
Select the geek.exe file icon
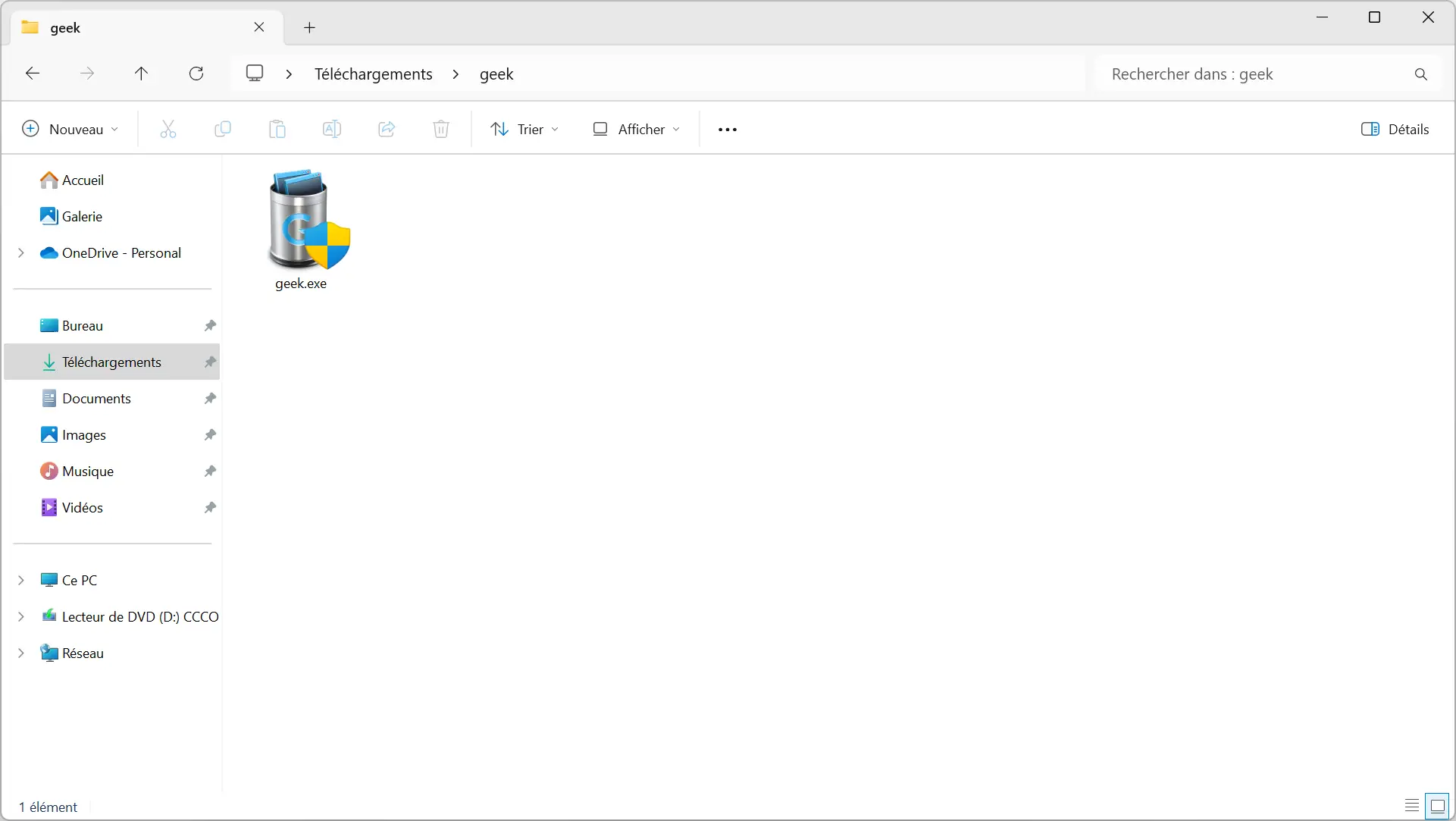[x=309, y=220]
